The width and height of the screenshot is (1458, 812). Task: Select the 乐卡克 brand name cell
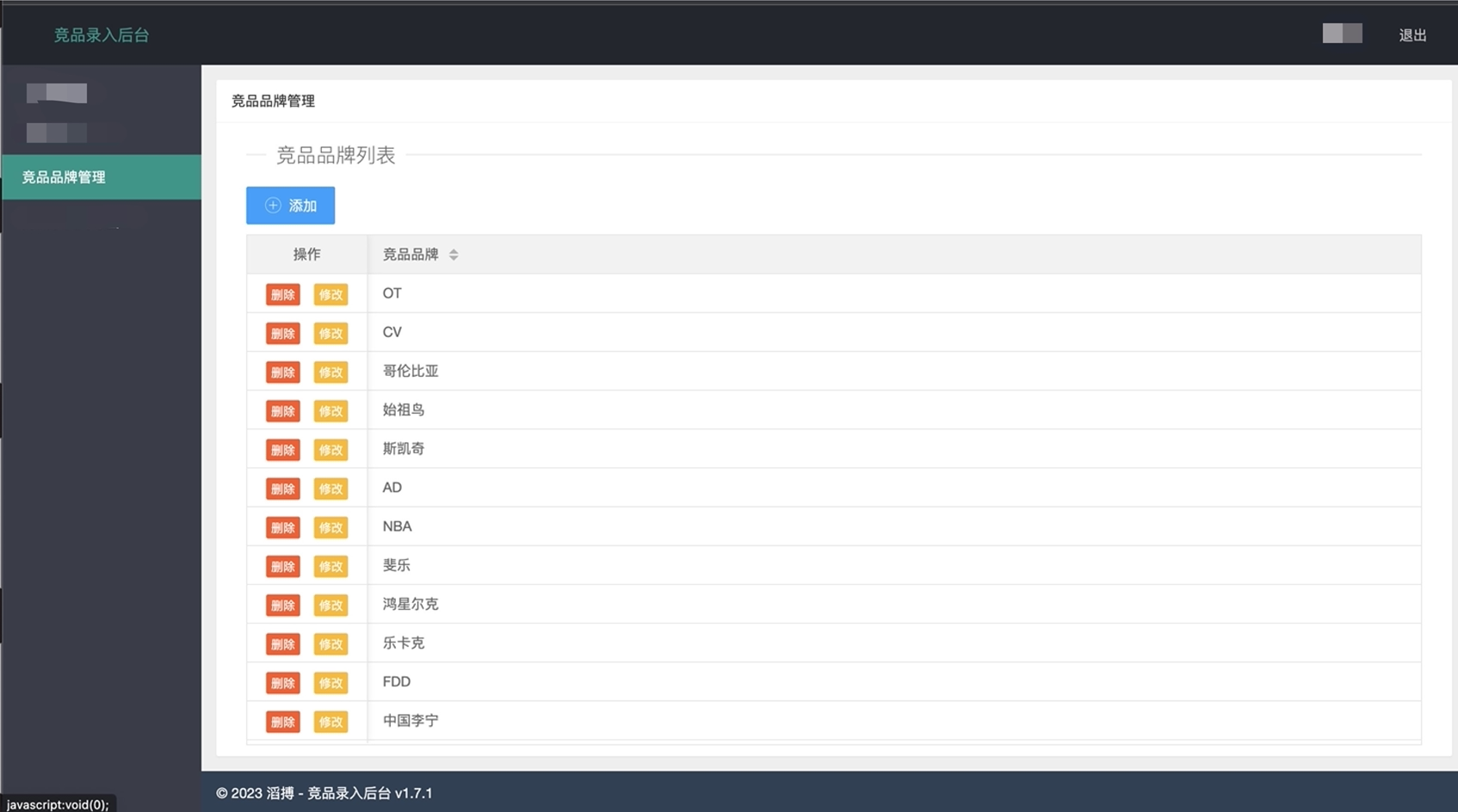pyautogui.click(x=894, y=643)
